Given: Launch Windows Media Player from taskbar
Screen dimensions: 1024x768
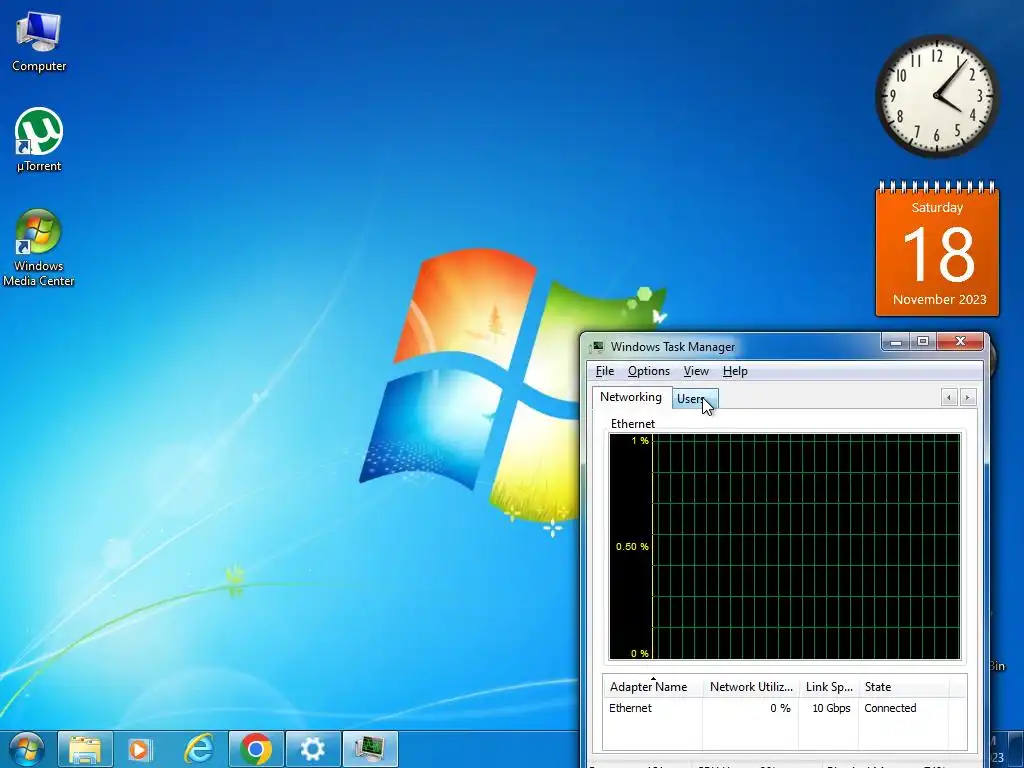Looking at the screenshot, I should [x=140, y=749].
